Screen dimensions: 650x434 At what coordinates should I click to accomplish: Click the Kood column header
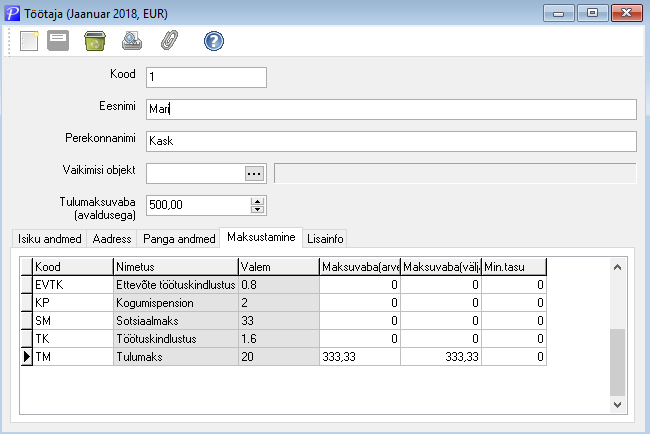pyautogui.click(x=73, y=267)
